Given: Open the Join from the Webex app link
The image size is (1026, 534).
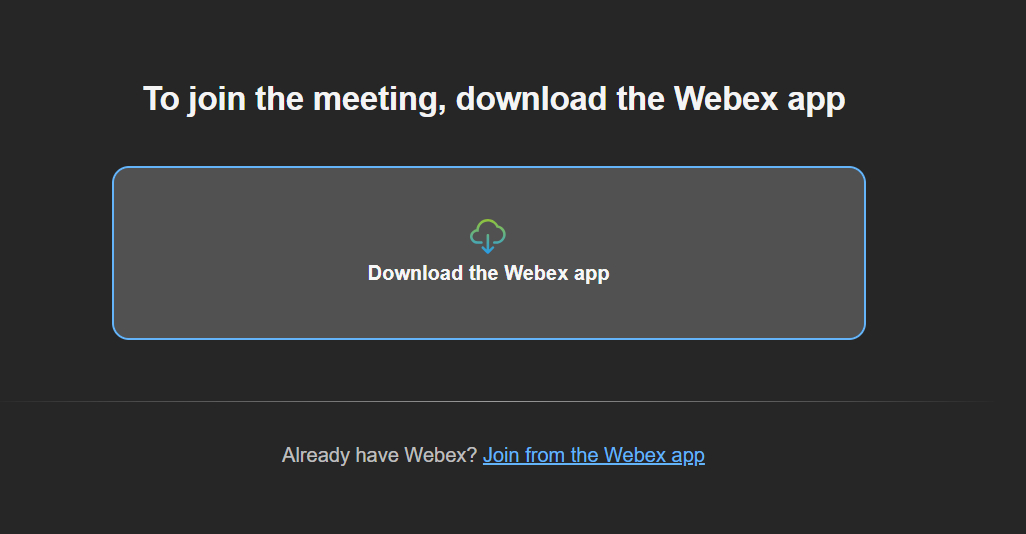Looking at the screenshot, I should coord(593,456).
